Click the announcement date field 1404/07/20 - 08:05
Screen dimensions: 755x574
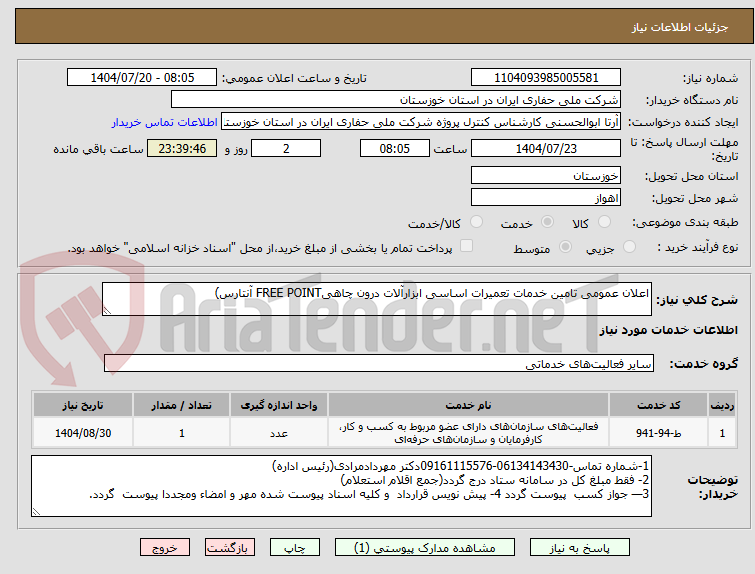pos(142,78)
